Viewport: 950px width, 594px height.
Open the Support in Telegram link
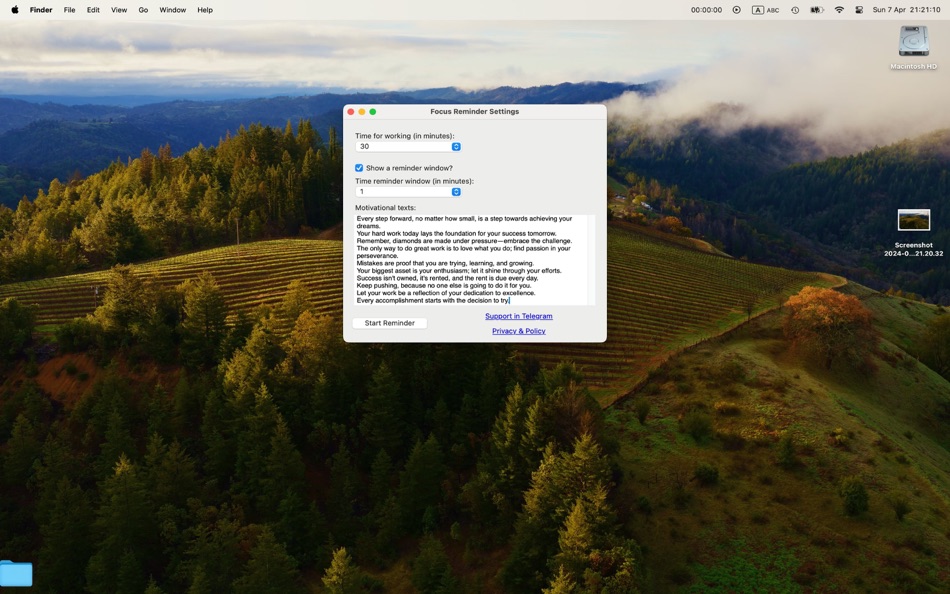[518, 315]
